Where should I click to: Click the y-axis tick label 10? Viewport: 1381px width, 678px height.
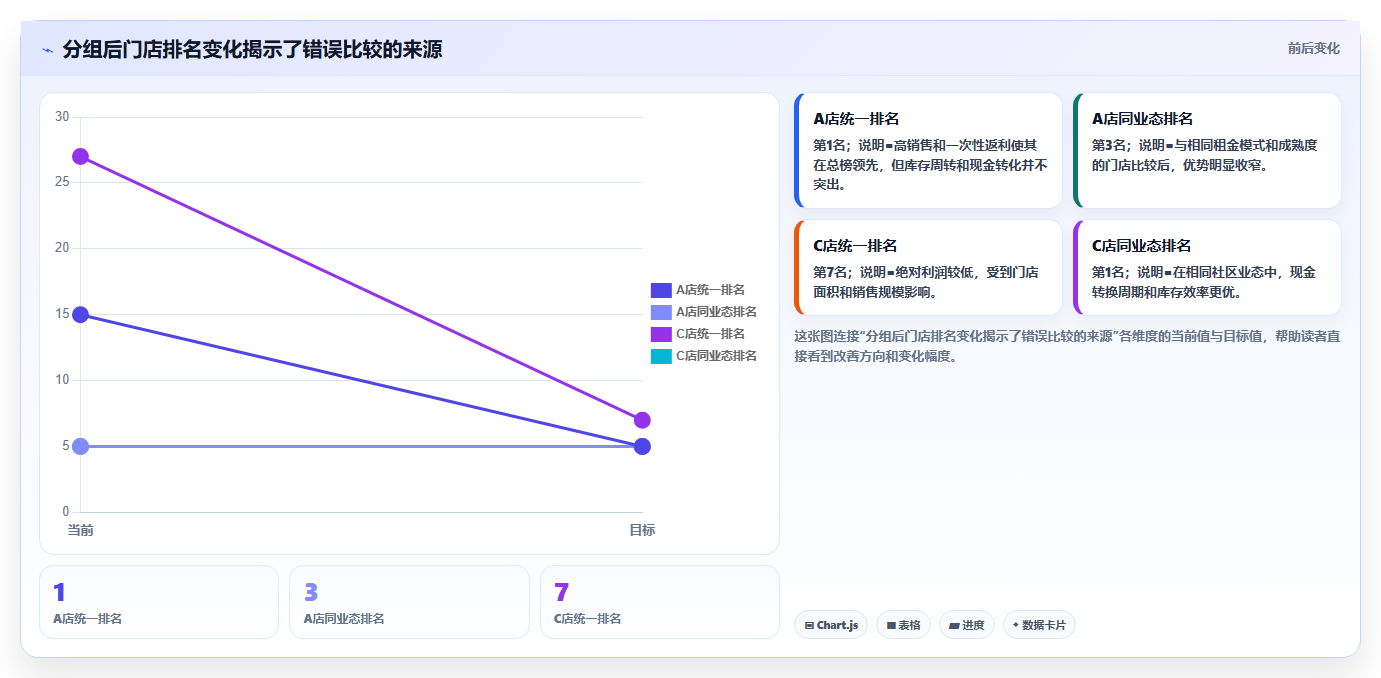[62, 380]
